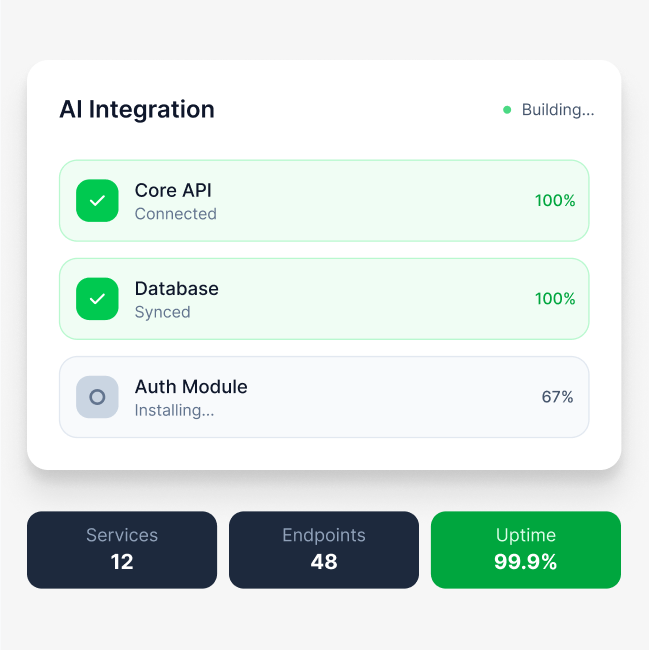The image size is (649, 650).
Task: Click the green status dot near Building
Action: coord(507,110)
